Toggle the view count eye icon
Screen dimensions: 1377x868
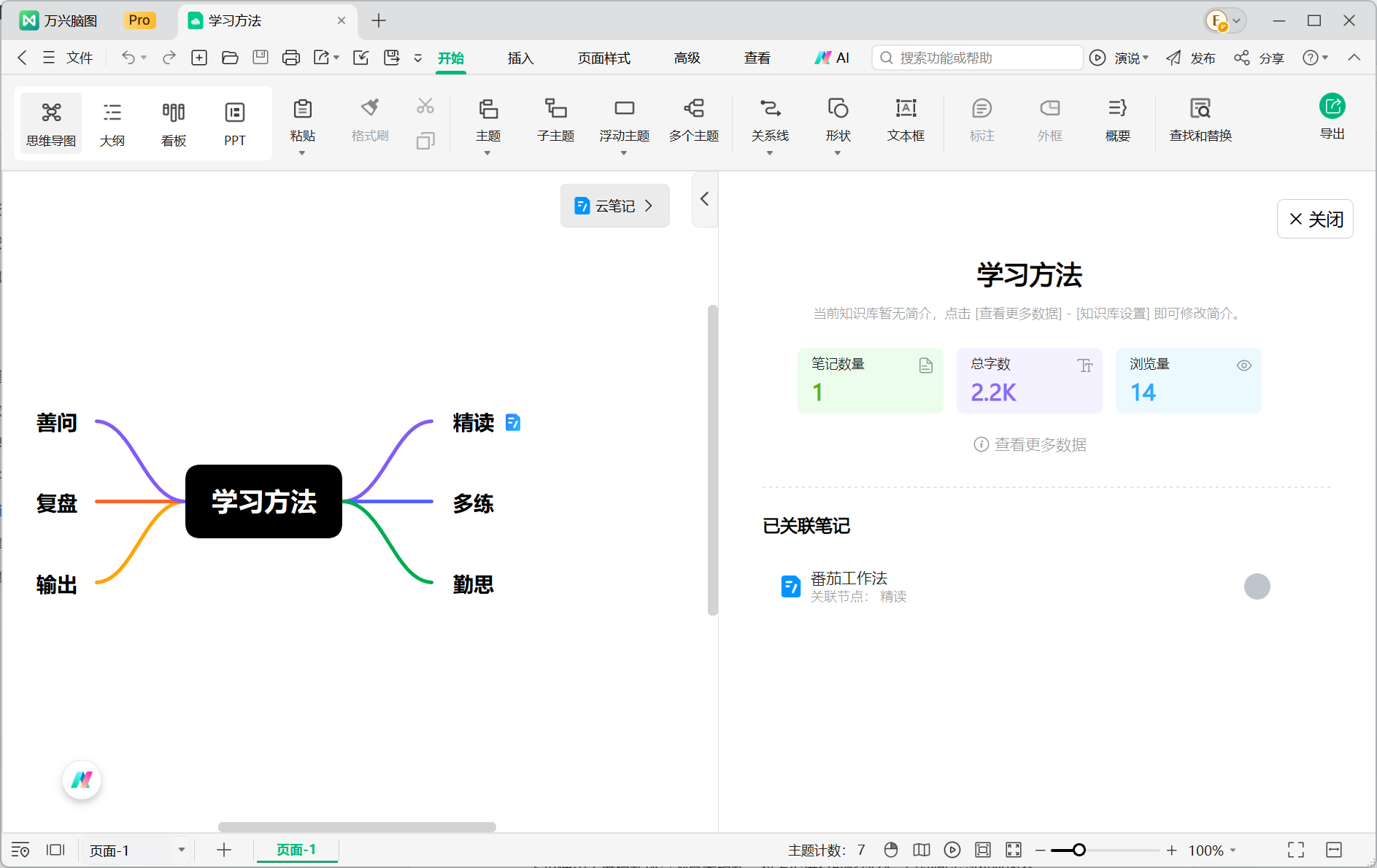(1244, 365)
